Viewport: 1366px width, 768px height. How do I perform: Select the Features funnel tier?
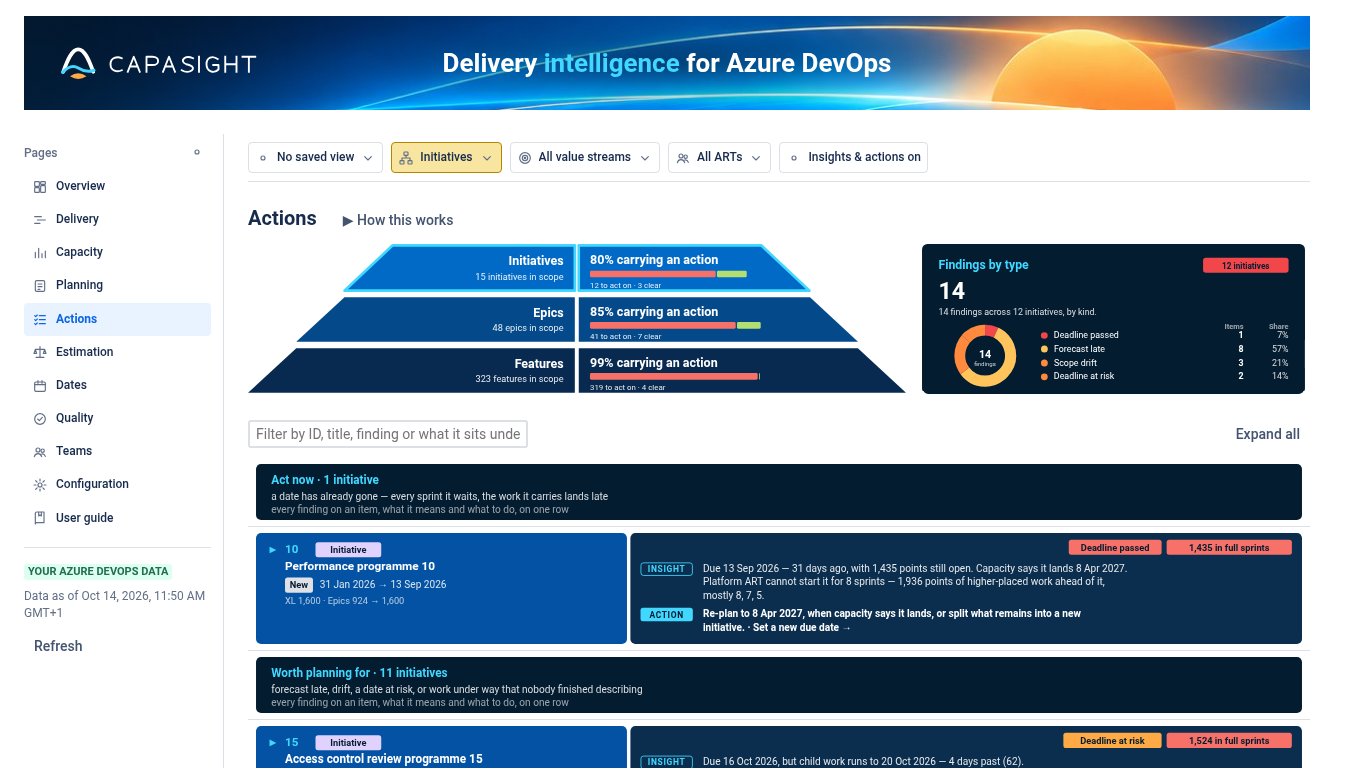point(577,370)
